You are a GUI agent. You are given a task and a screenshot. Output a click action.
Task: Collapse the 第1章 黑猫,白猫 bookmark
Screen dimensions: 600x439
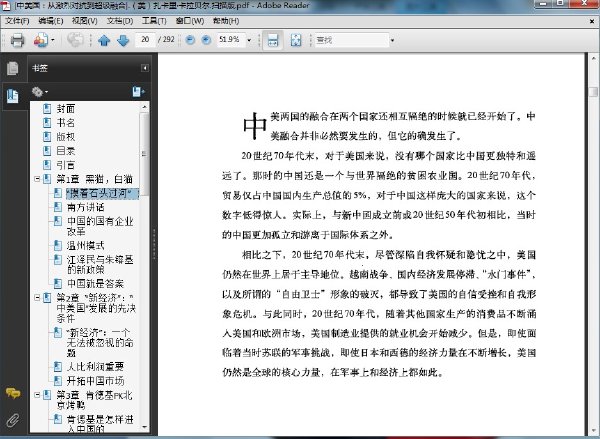(37, 179)
